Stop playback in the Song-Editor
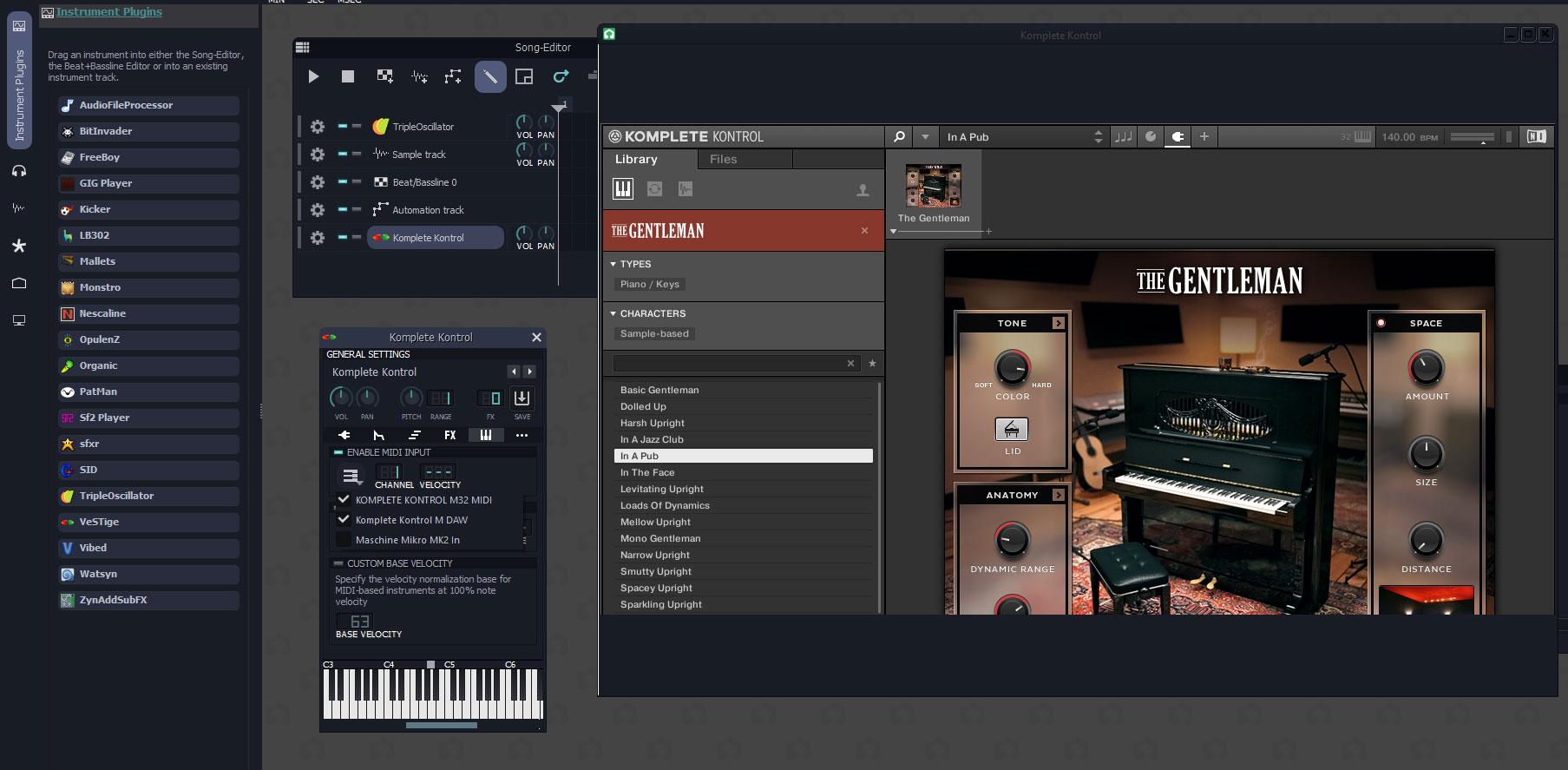The image size is (1568, 770). pyautogui.click(x=348, y=76)
